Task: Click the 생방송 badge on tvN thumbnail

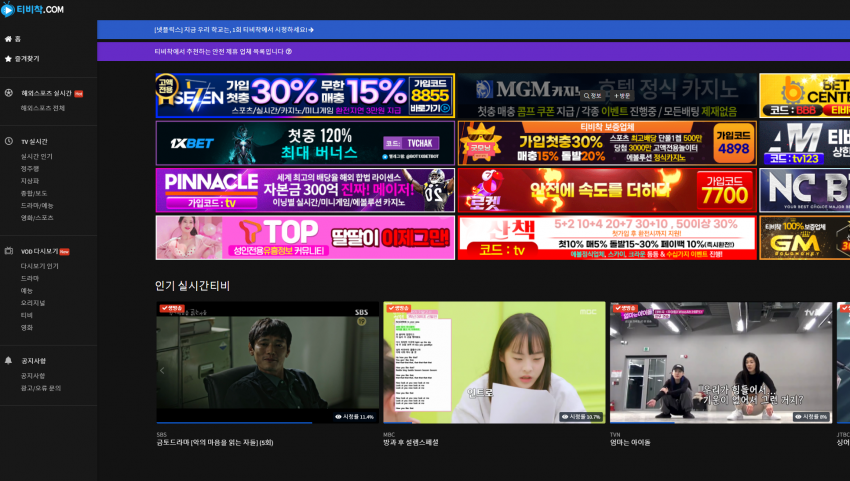Action: coord(625,308)
